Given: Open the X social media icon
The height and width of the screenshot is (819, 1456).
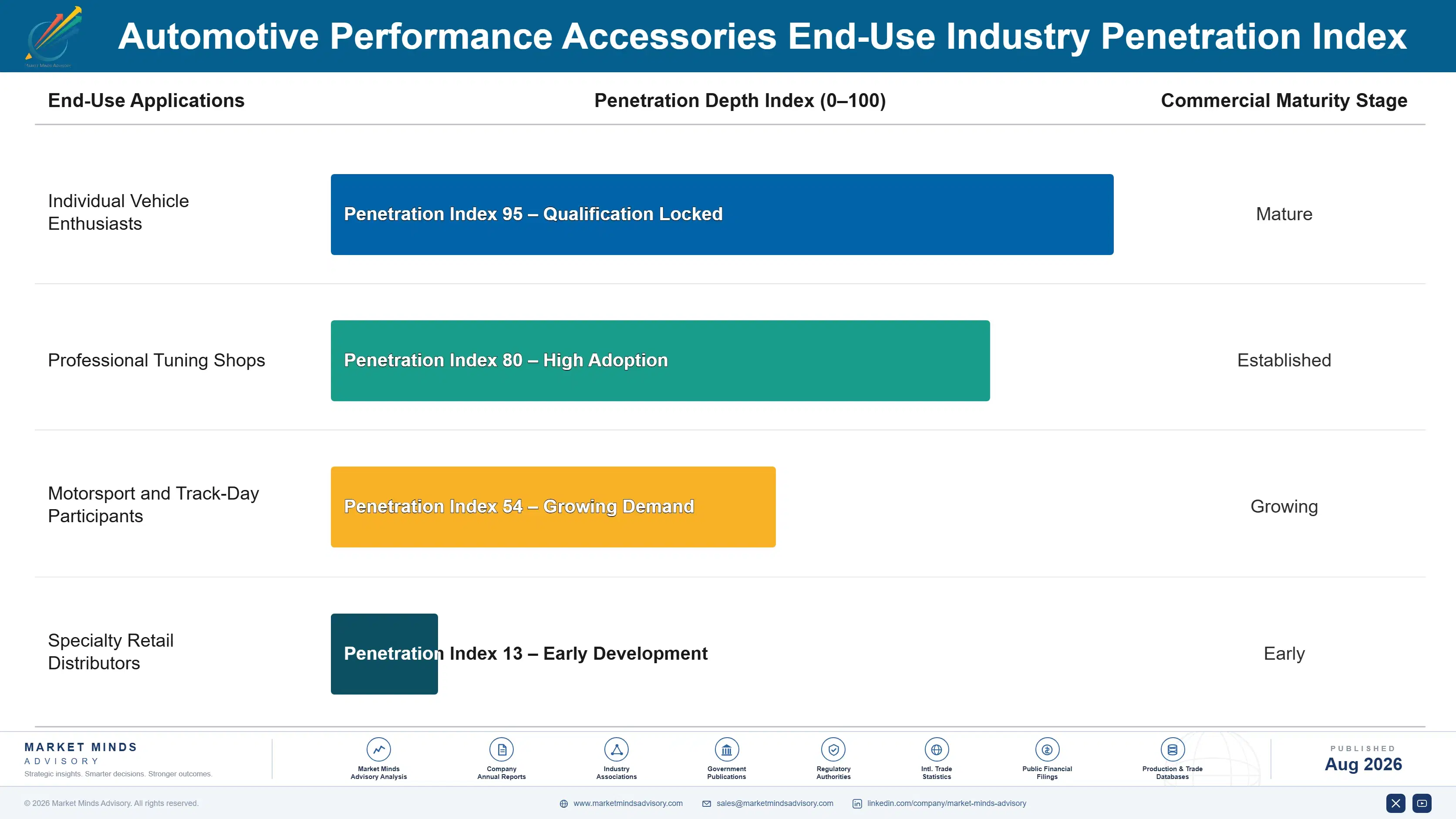Looking at the screenshot, I should (1395, 803).
